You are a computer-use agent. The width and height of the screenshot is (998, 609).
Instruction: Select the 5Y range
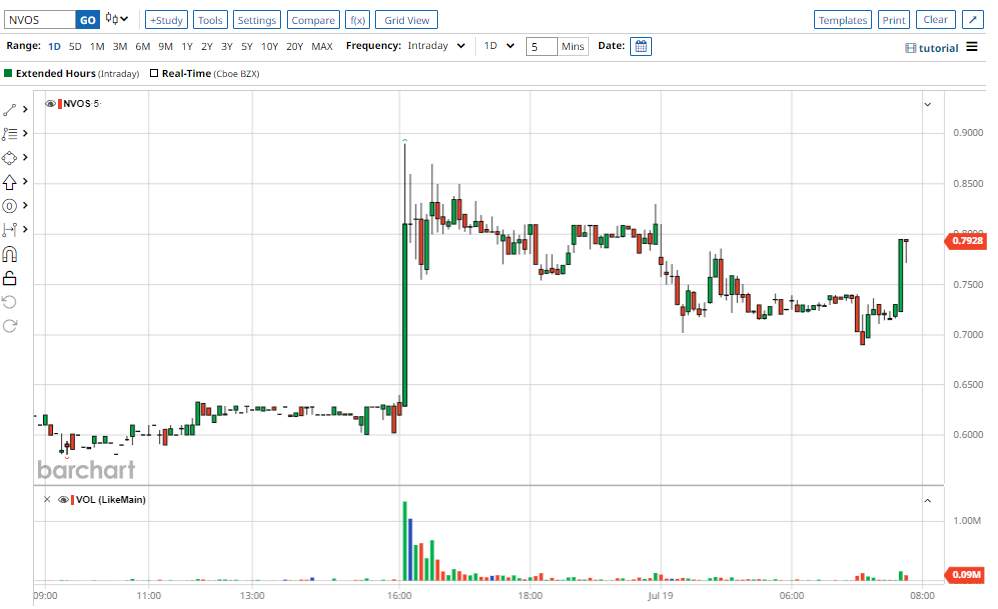247,46
